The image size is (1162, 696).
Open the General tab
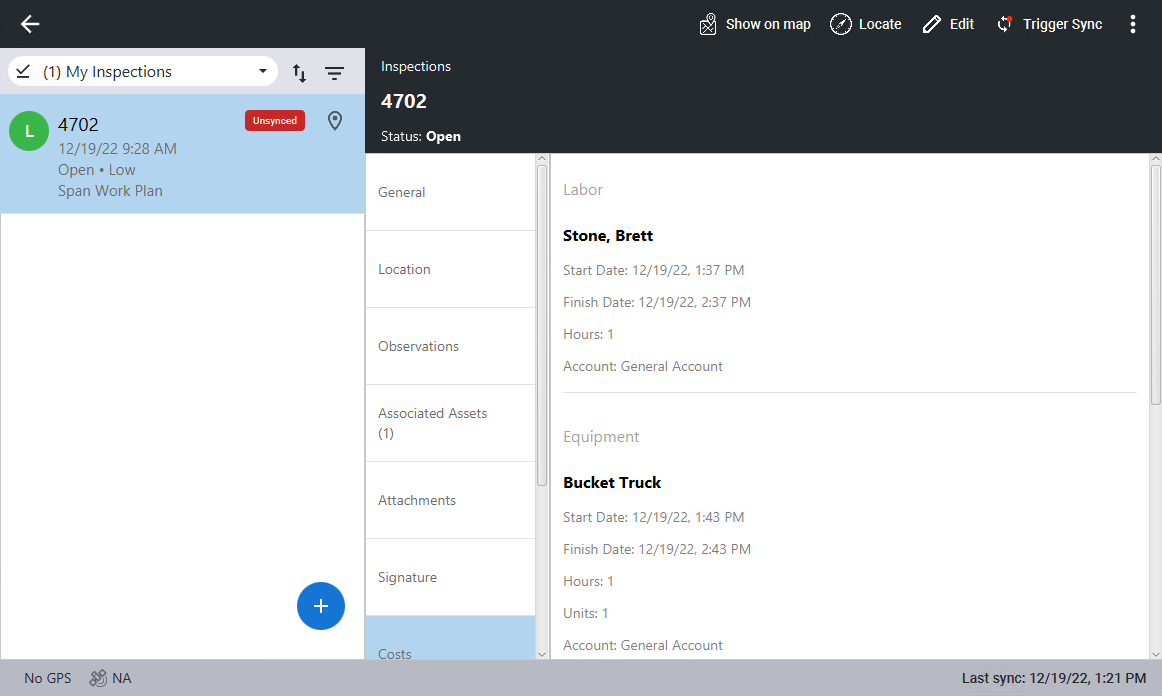click(450, 192)
